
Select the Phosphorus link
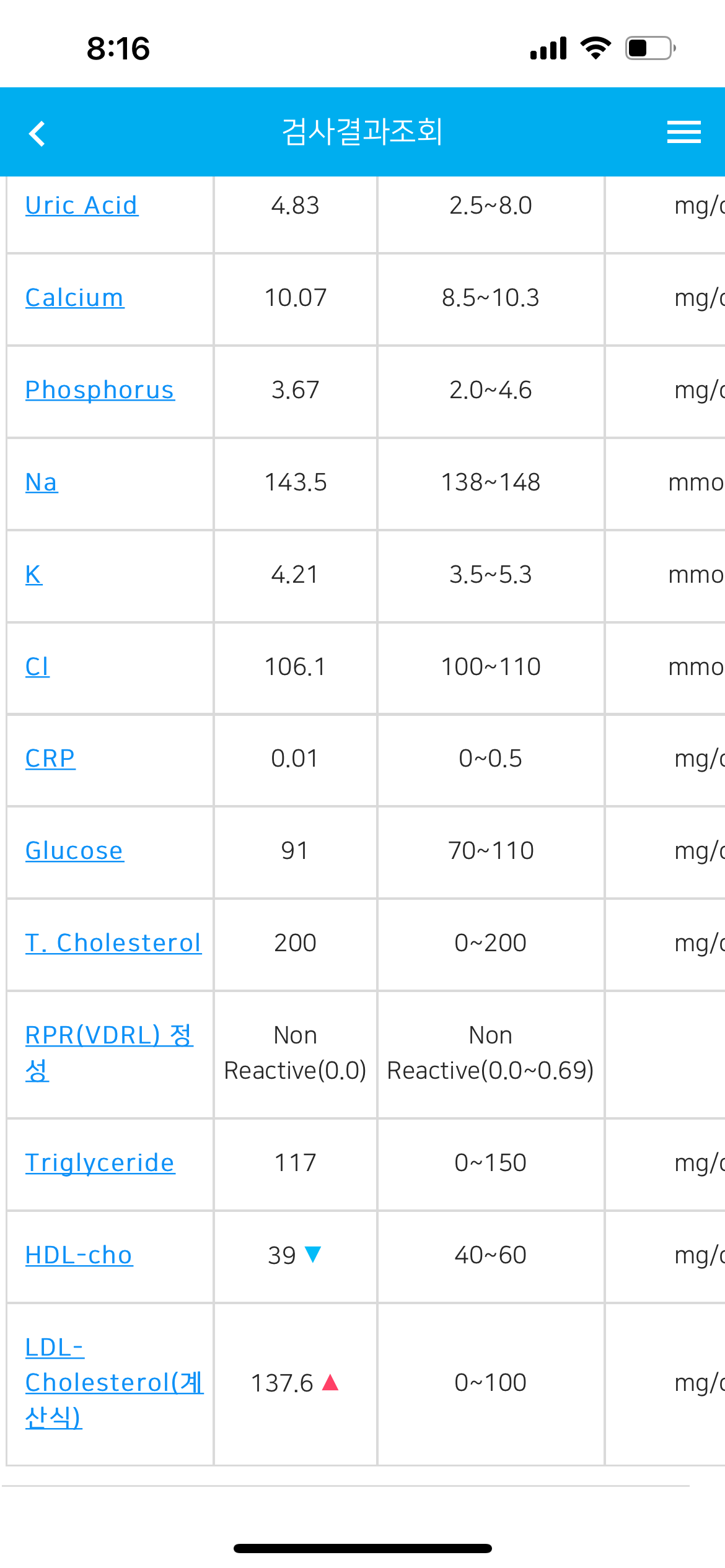[x=100, y=390]
